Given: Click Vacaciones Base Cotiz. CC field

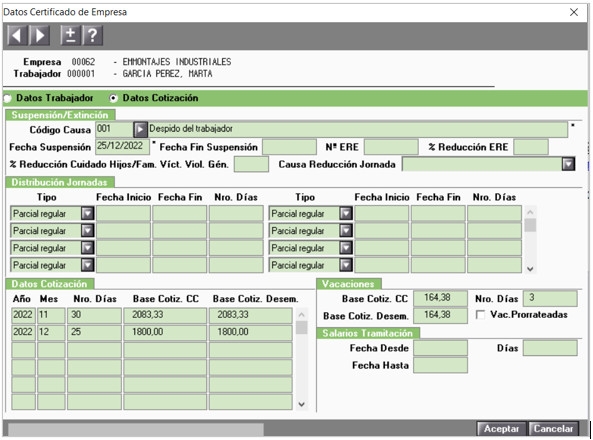Looking at the screenshot, I should tap(440, 298).
